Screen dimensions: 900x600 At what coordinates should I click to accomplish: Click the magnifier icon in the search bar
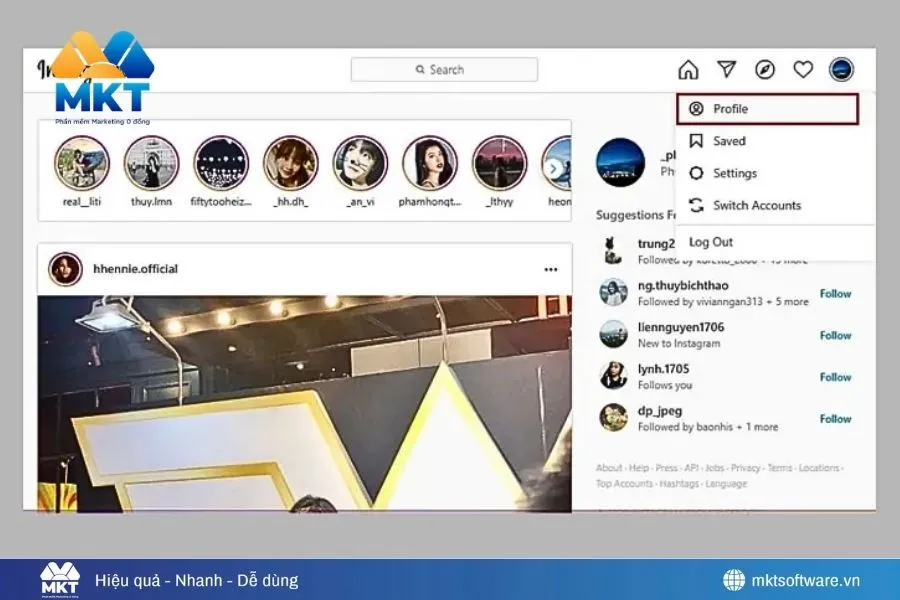[421, 69]
